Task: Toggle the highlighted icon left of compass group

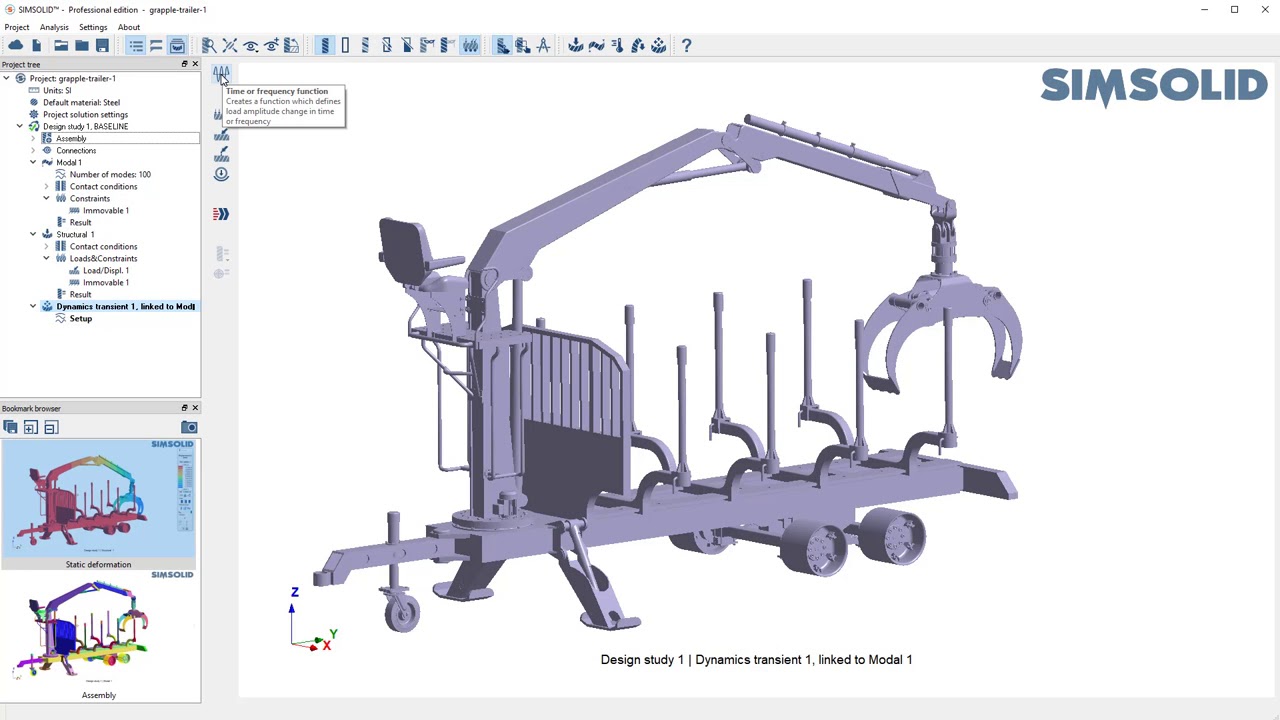Action: pyautogui.click(x=502, y=45)
